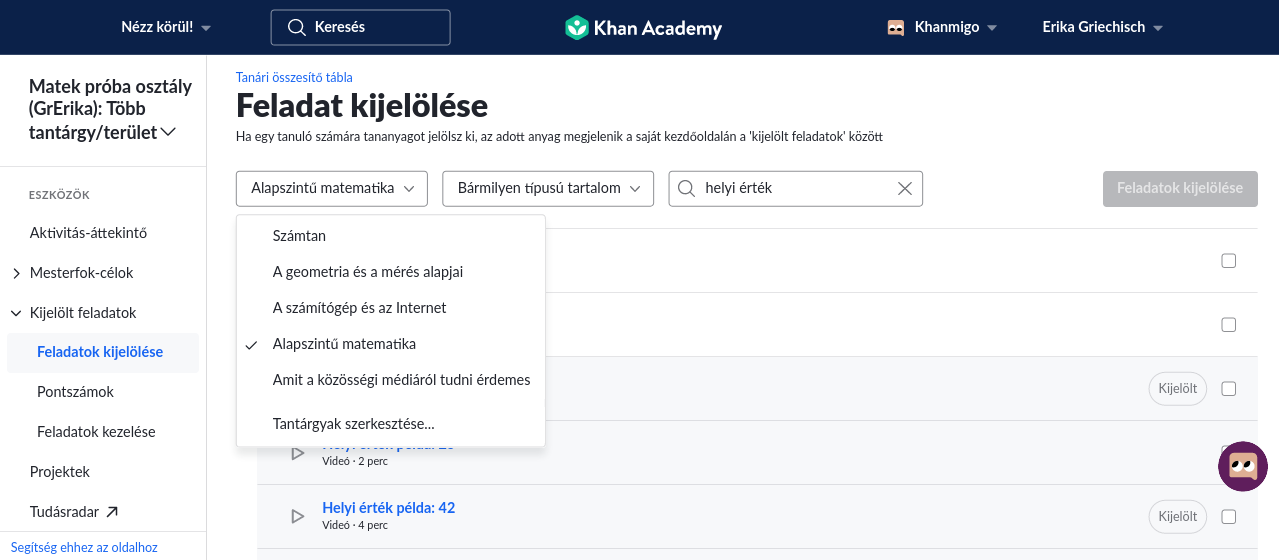Open Tudásradar in sidebar
This screenshot has width=1279, height=560.
pyautogui.click(x=74, y=512)
